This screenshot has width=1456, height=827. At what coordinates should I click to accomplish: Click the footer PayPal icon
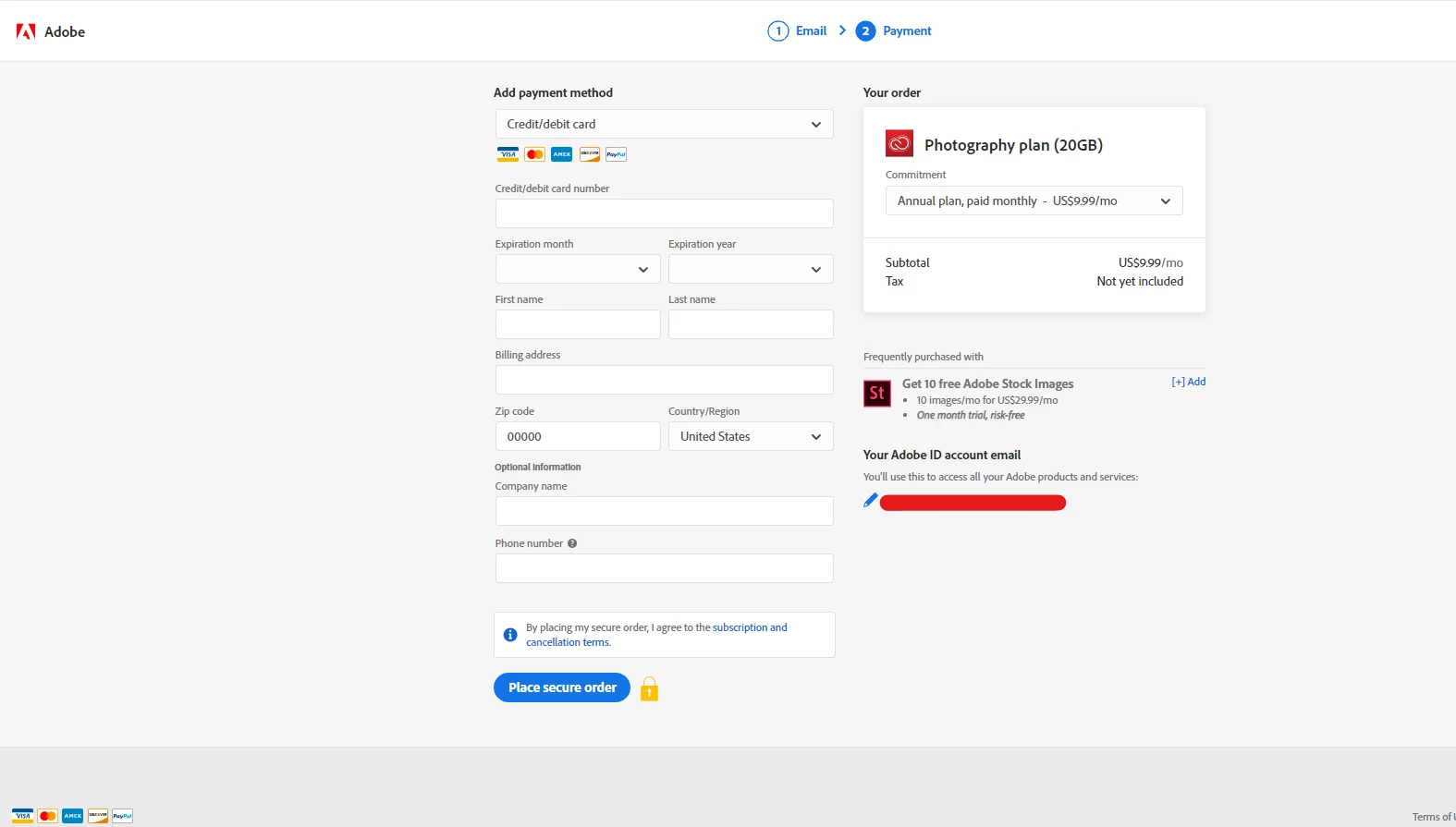point(123,816)
